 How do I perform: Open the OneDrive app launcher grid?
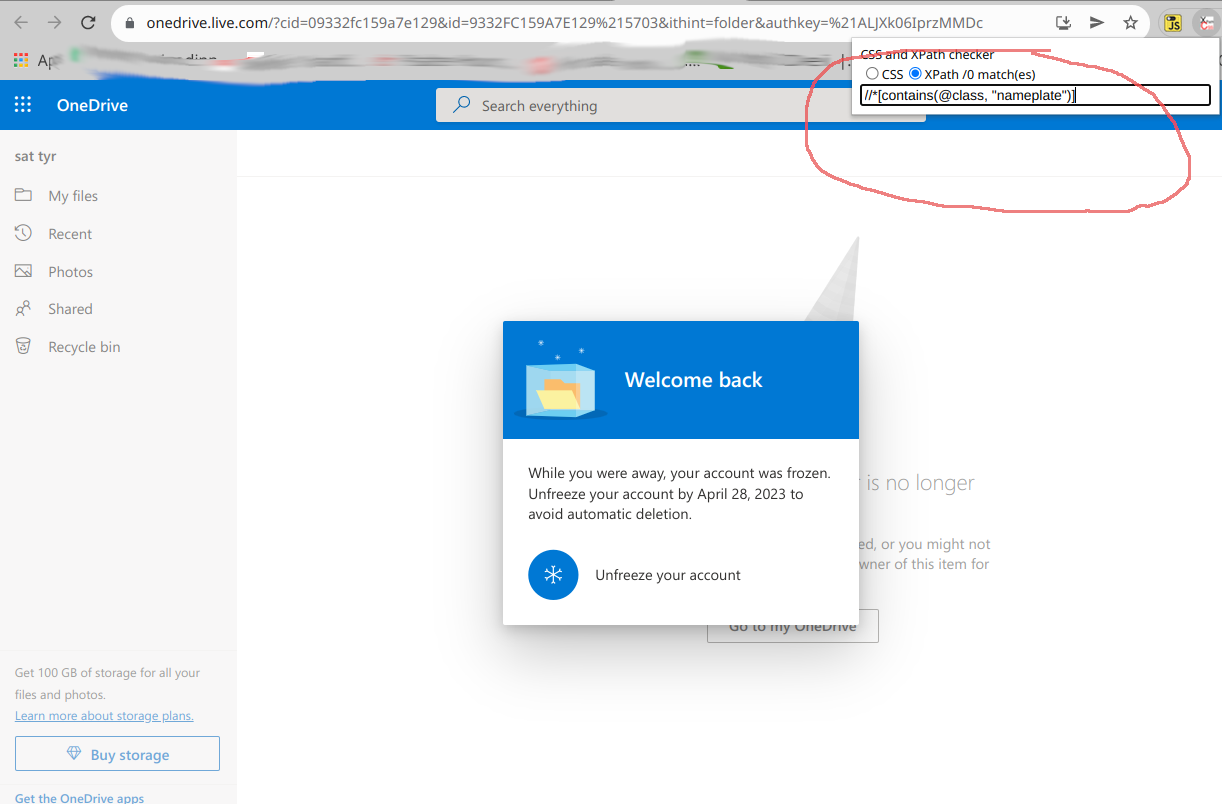(23, 105)
